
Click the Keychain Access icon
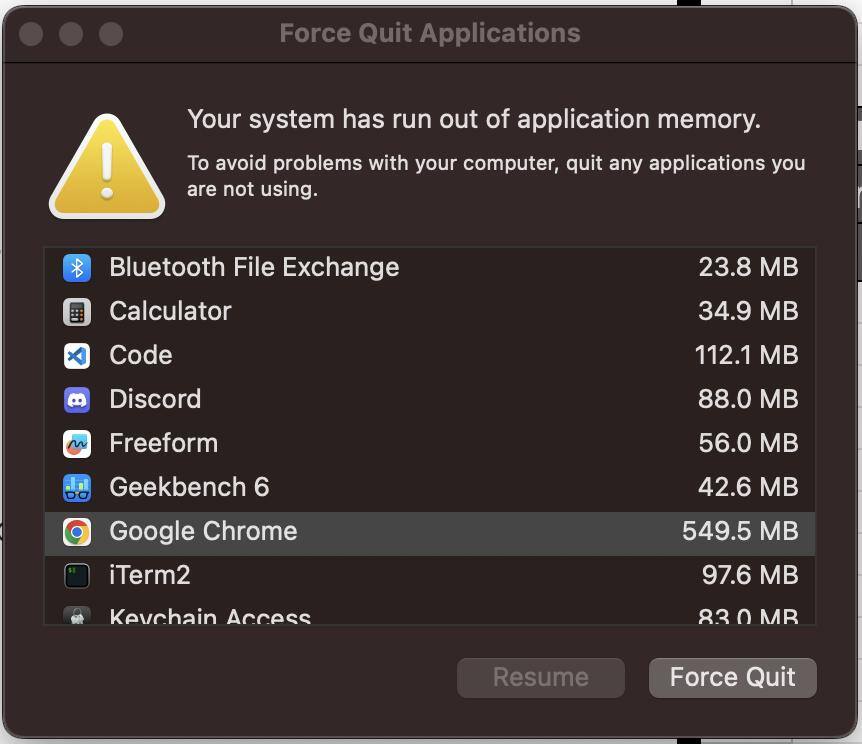[x=77, y=615]
